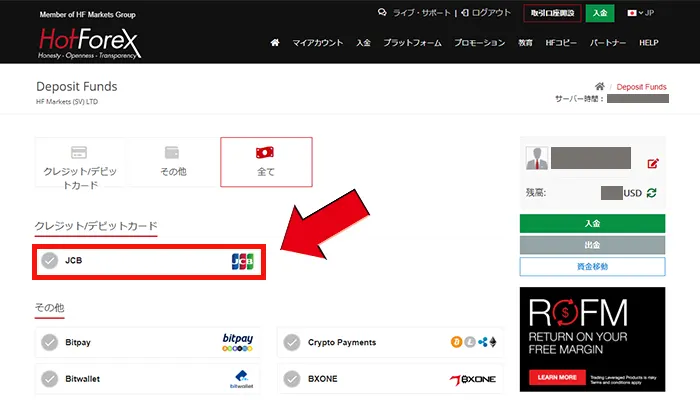Click the wallet icon above その他
This screenshot has height=400, width=700.
click(x=172, y=152)
